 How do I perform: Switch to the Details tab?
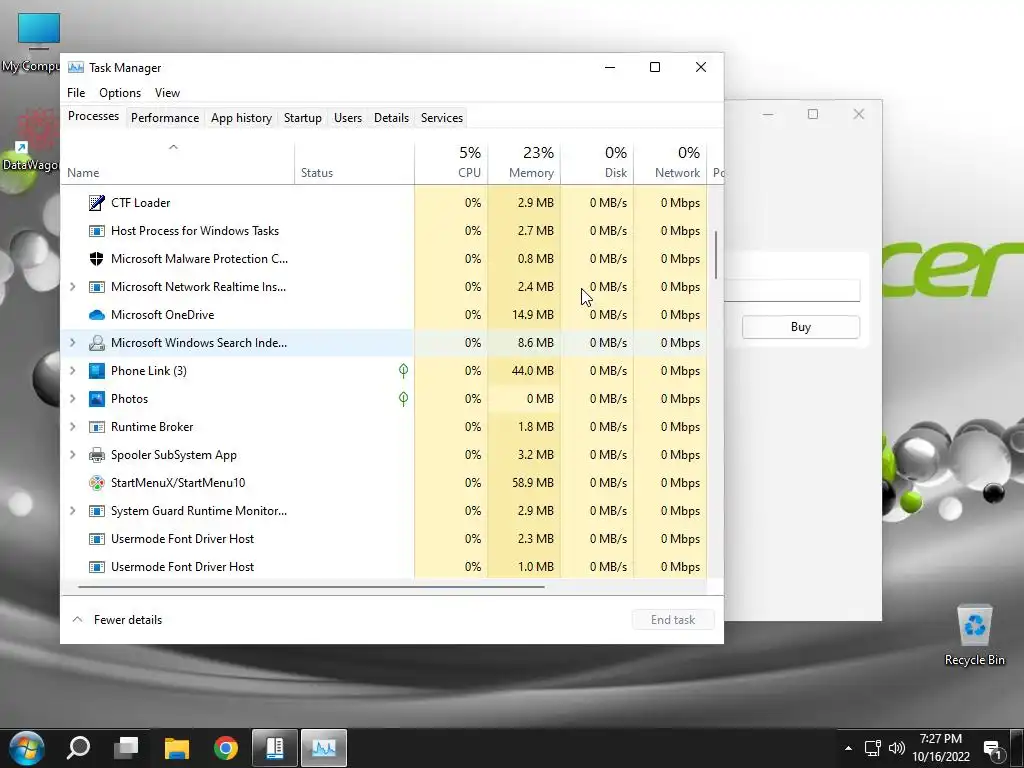[391, 118]
